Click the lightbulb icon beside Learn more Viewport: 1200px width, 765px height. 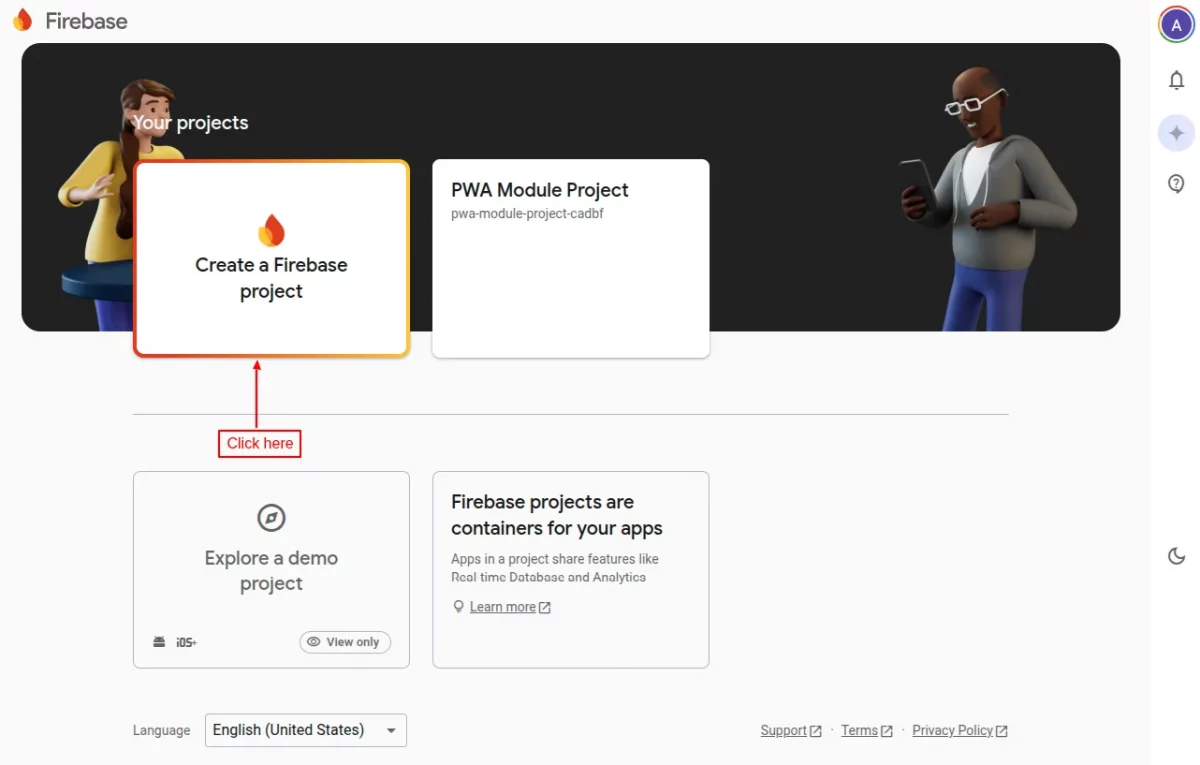click(x=459, y=607)
